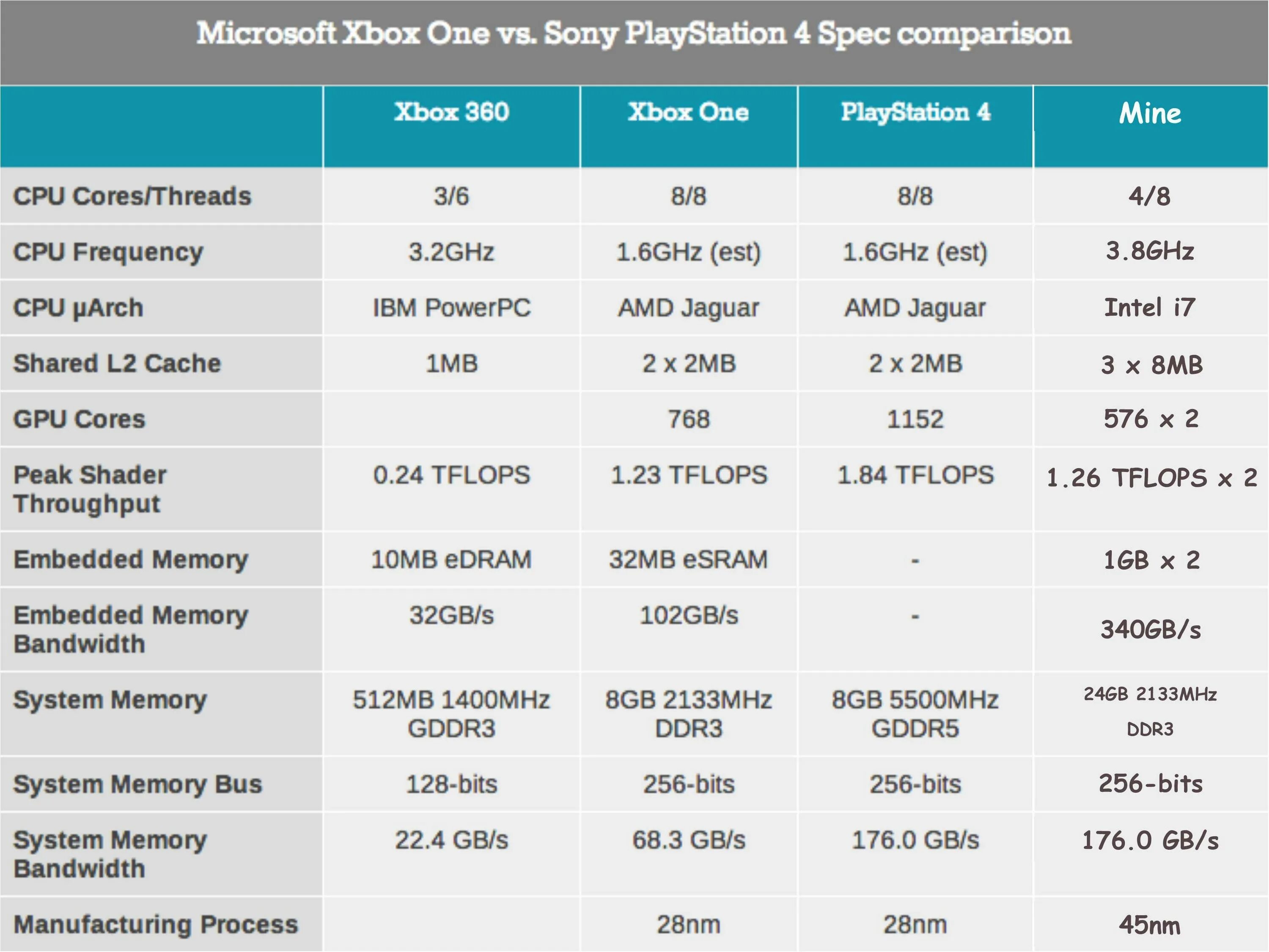Click the title header comparison bar

634,34
